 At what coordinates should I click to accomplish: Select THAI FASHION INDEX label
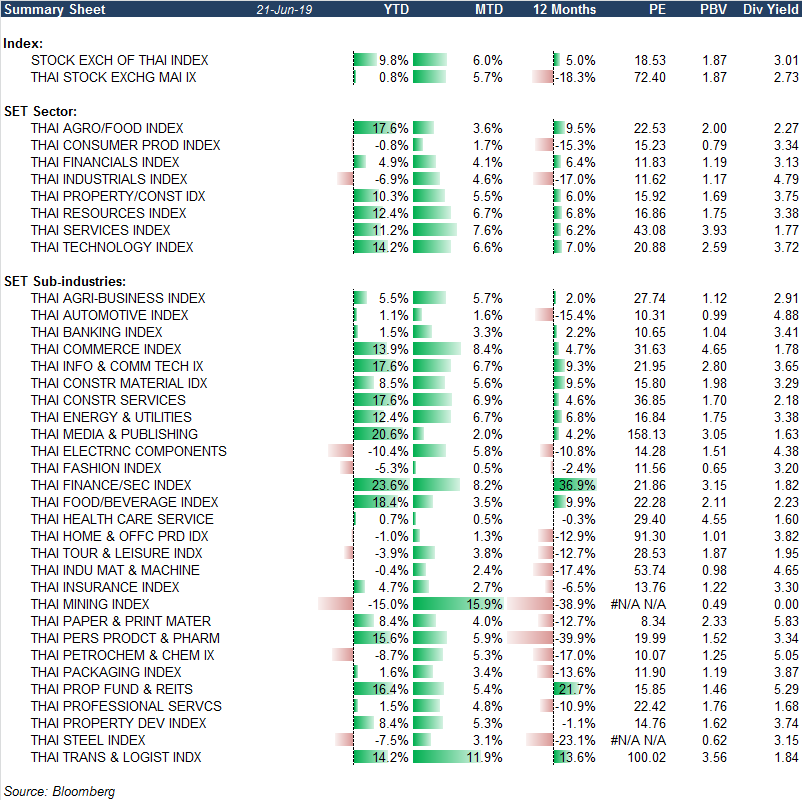tap(96, 468)
